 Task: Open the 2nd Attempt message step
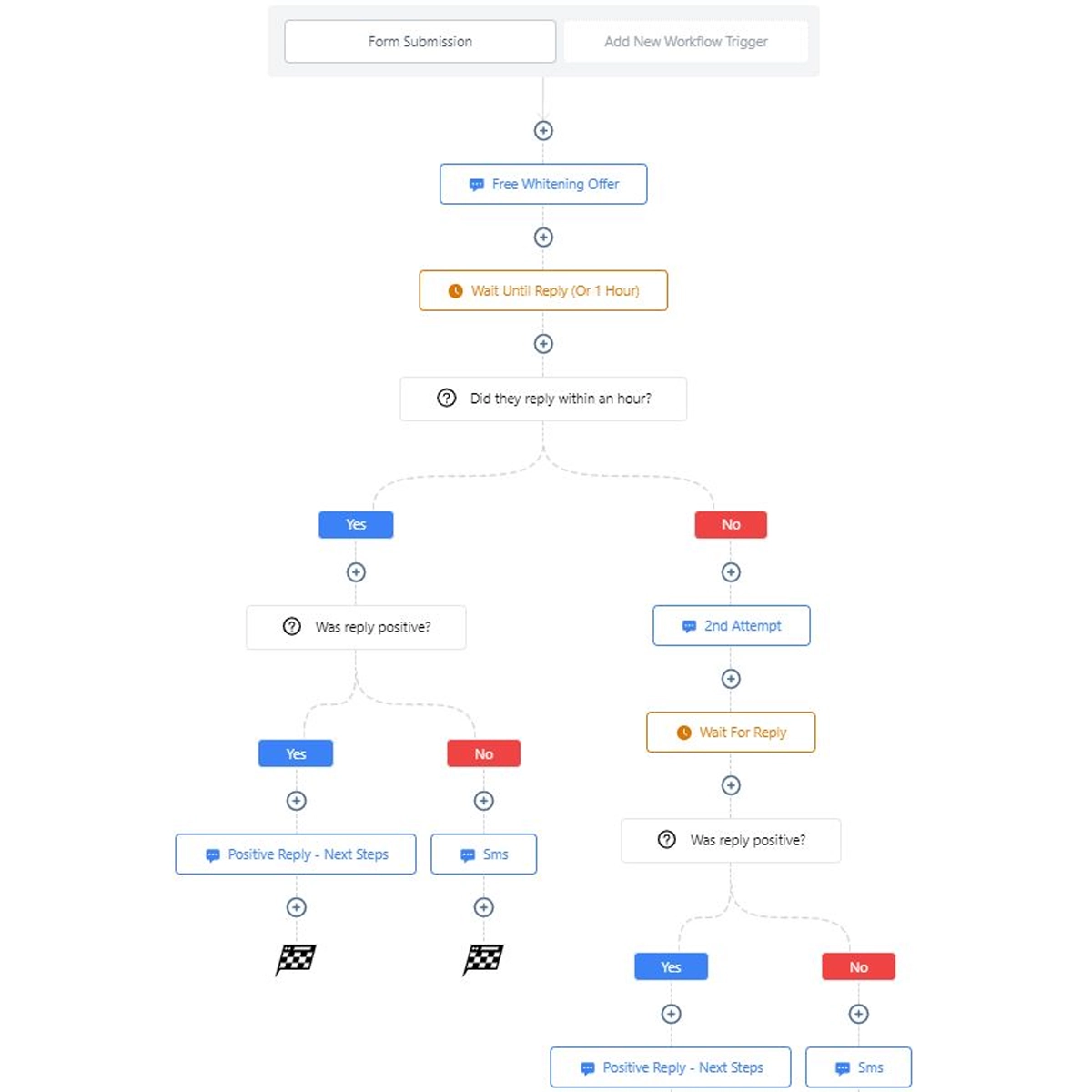click(x=731, y=626)
